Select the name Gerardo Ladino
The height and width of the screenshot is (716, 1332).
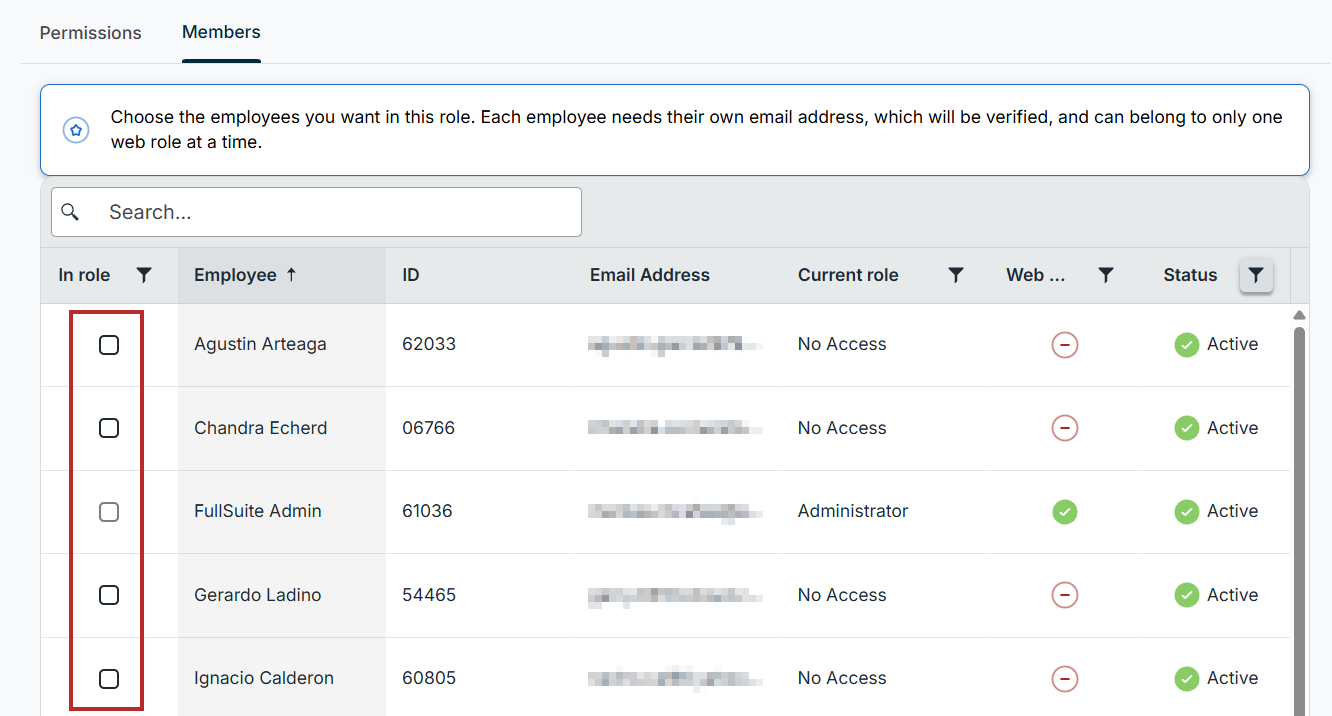click(x=258, y=595)
